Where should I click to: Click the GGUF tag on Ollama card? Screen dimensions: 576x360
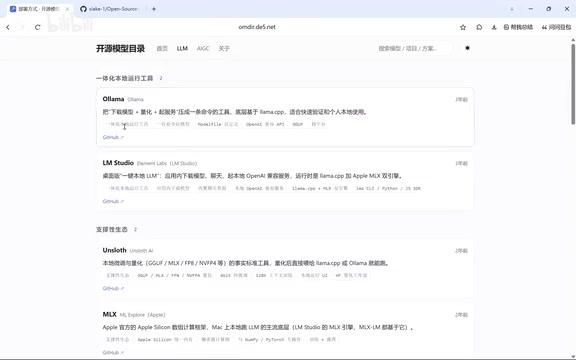(298, 124)
